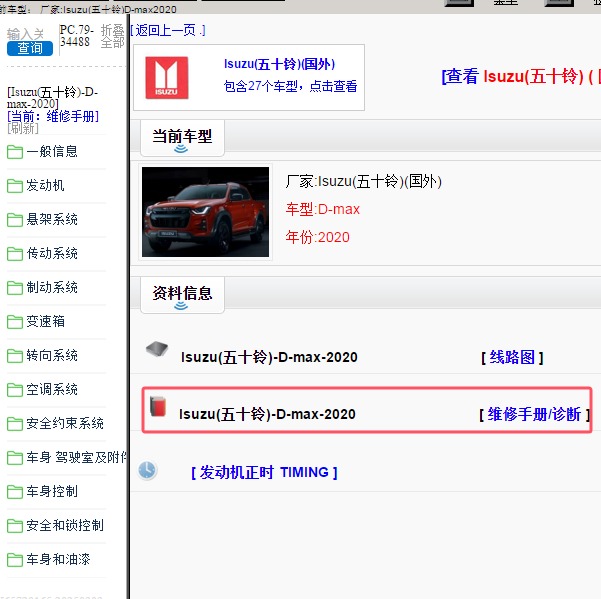Image resolution: width=601 pixels, height=599 pixels.
Task: Click folder icon beside 转向系统
Action: [x=15, y=356]
